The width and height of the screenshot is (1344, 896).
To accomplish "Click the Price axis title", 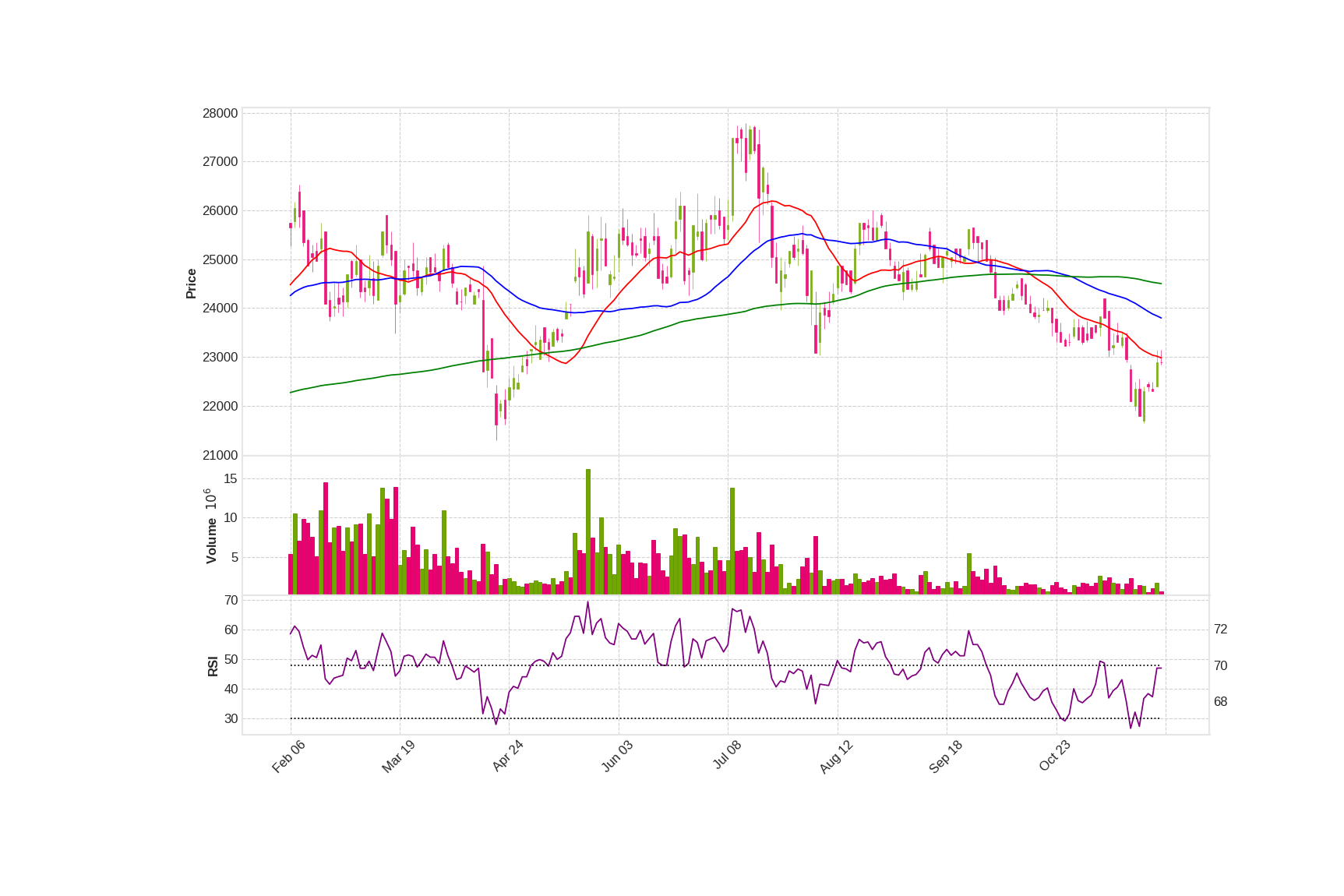I will [x=191, y=284].
